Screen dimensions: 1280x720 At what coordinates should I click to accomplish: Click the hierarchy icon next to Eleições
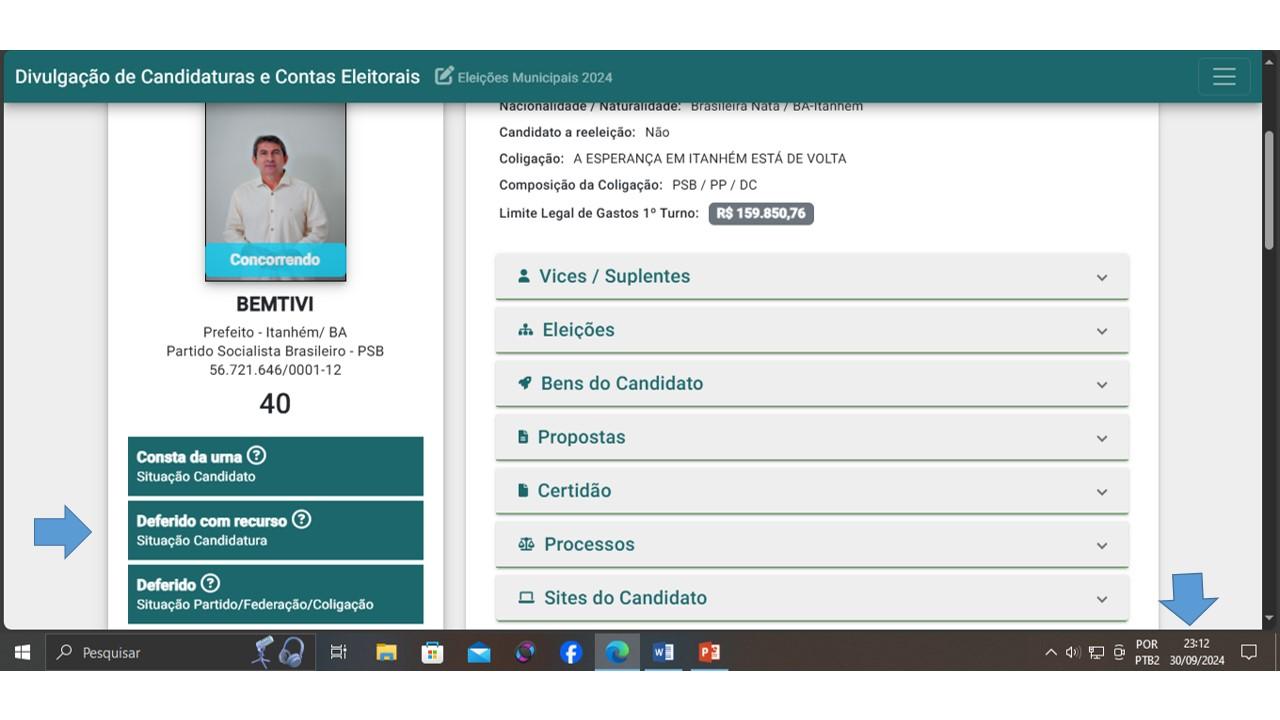coord(526,330)
